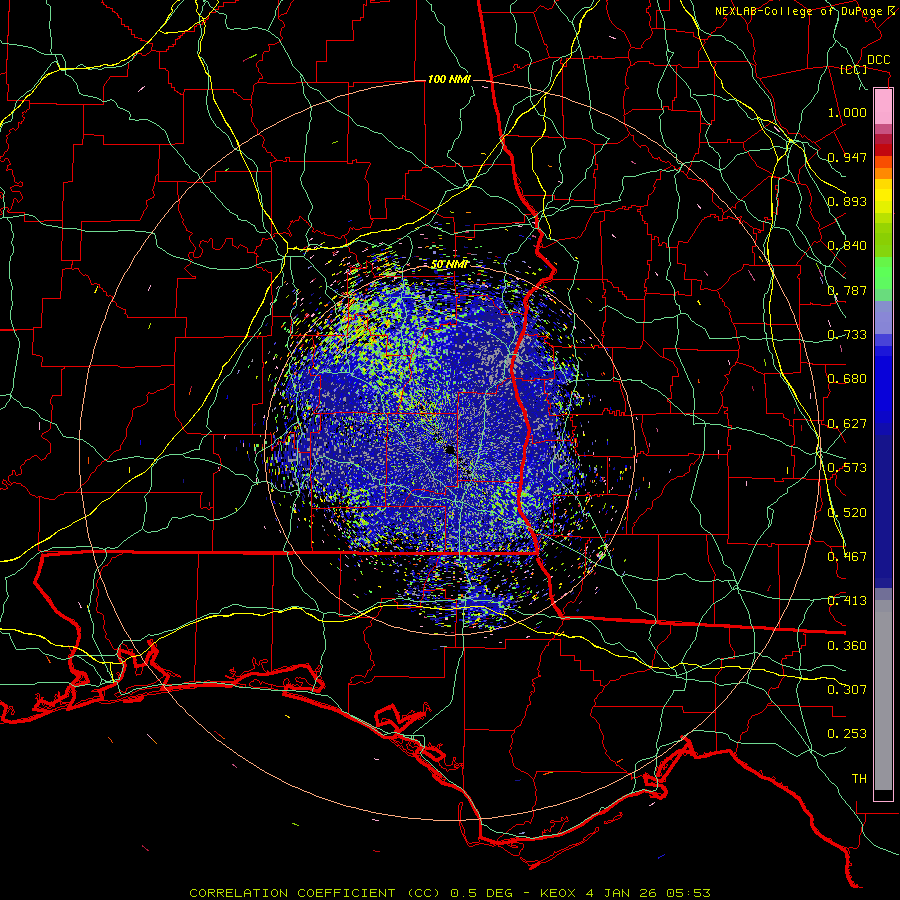Click the 0.360 legend value
The height and width of the screenshot is (900, 900).
(847, 646)
